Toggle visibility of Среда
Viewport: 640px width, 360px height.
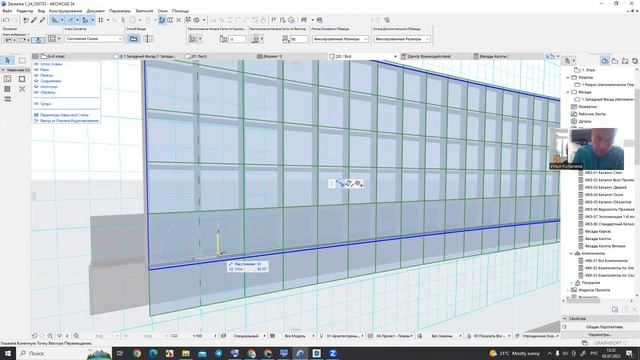point(36,104)
